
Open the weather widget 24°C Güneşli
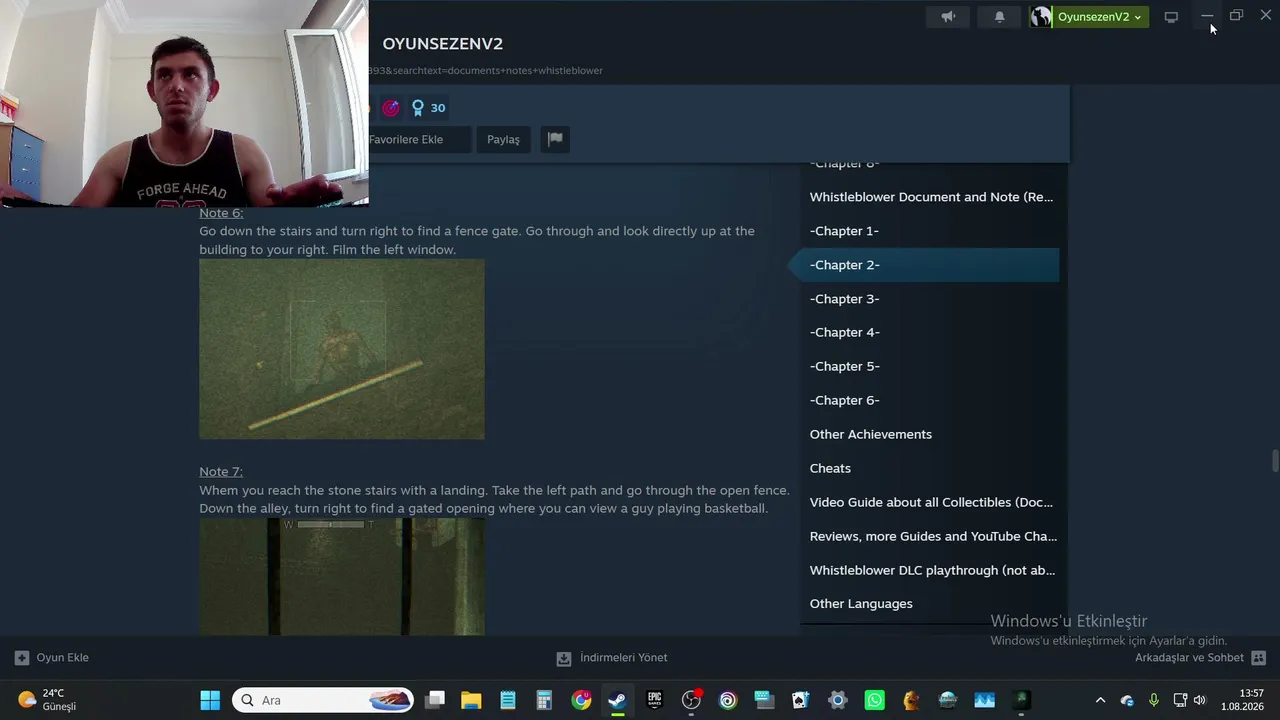click(x=48, y=700)
